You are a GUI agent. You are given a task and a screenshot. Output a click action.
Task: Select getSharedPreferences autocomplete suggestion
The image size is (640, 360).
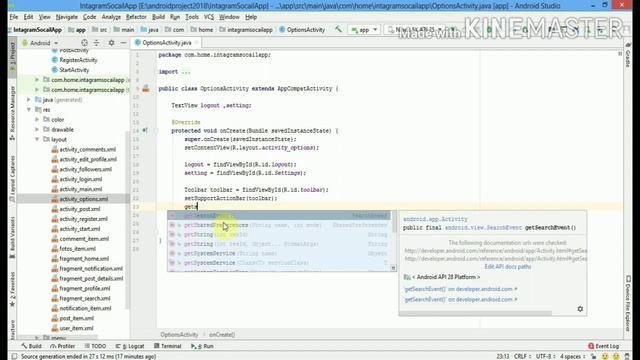coord(279,225)
